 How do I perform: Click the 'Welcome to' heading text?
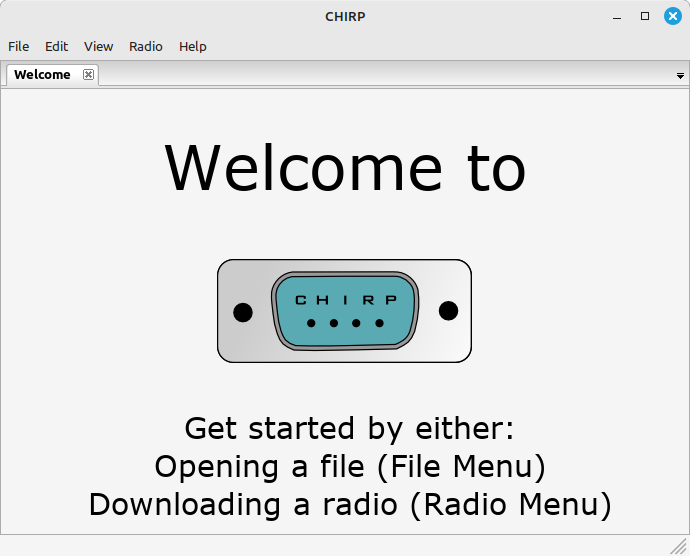click(x=345, y=168)
